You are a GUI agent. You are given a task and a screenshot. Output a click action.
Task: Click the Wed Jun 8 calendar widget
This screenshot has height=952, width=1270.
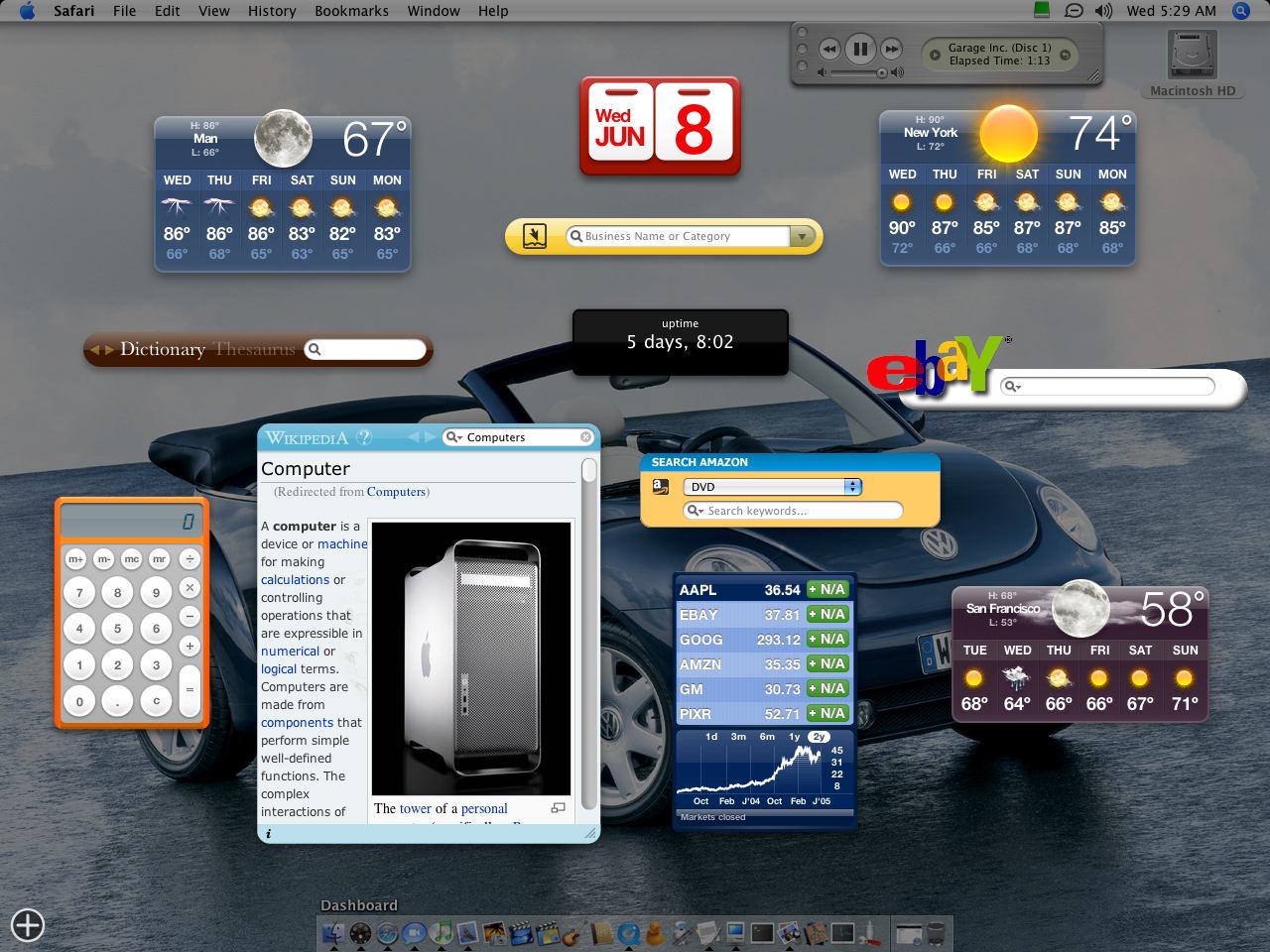(x=660, y=127)
